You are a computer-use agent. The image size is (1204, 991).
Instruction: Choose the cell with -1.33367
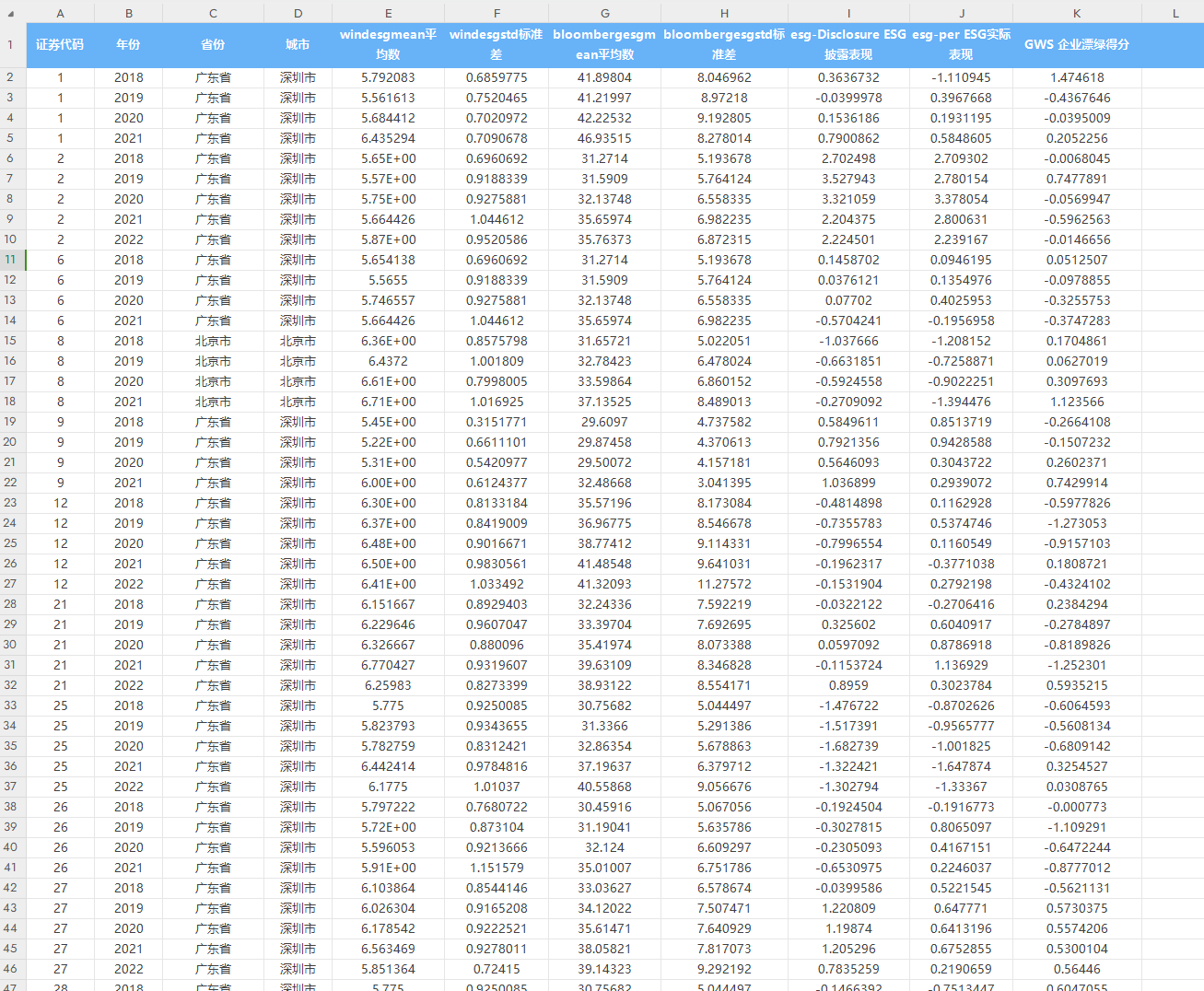tap(962, 787)
